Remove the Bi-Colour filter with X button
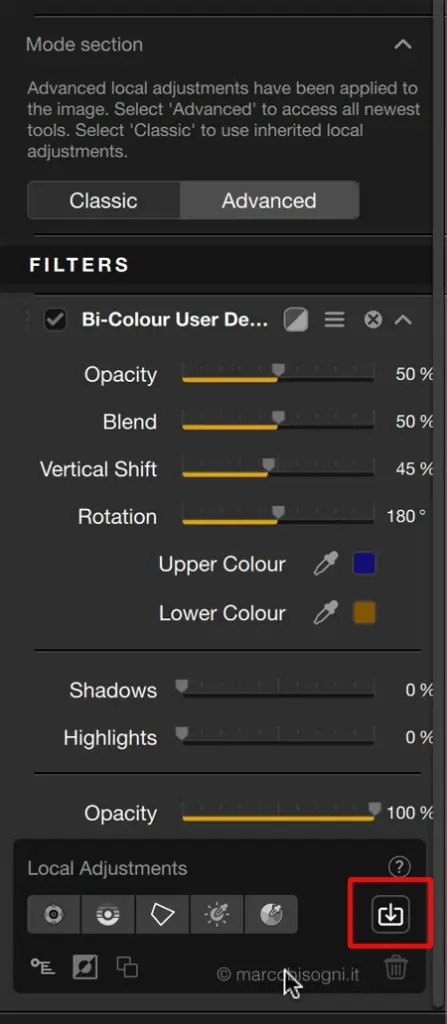This screenshot has height=1024, width=447. point(373,320)
